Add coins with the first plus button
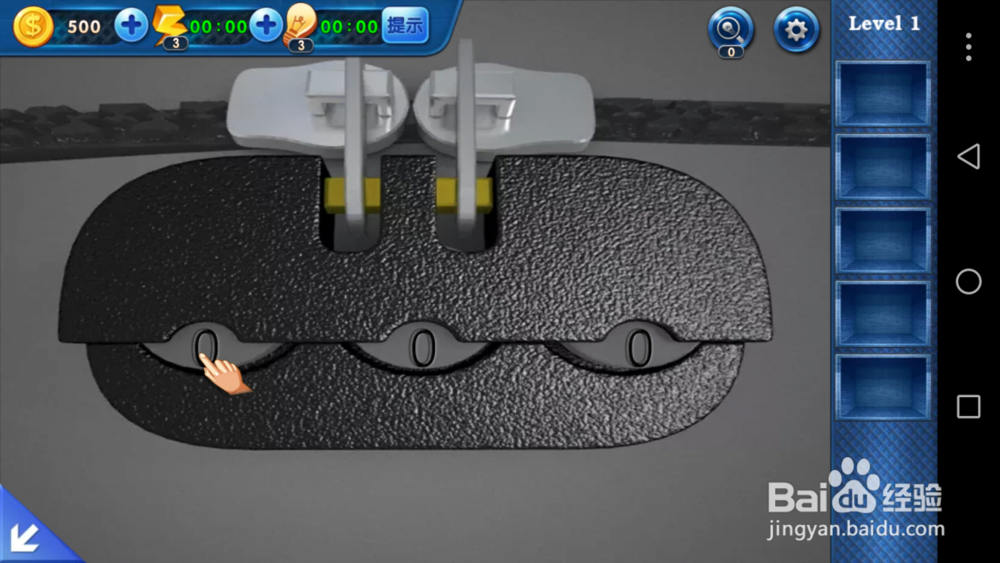Screen dimensions: 1000x563 click(x=131, y=26)
